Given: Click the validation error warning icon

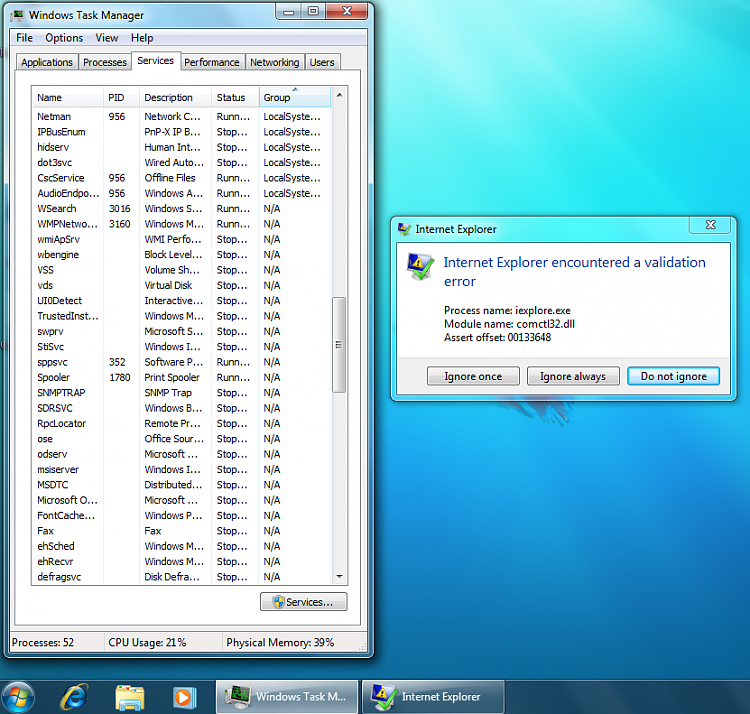Looking at the screenshot, I should [x=420, y=266].
